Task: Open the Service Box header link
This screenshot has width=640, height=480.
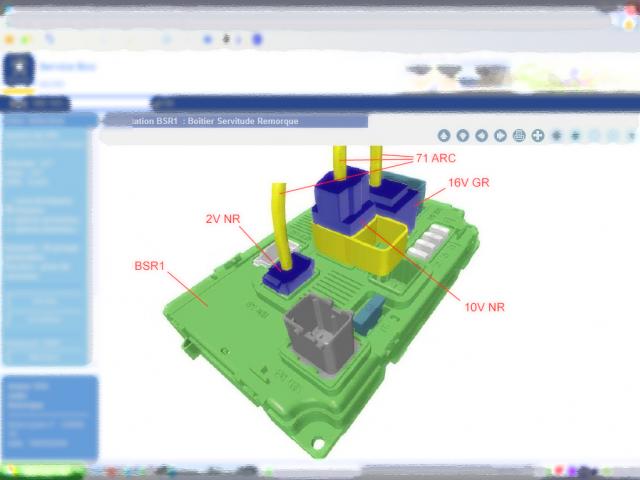Action: (x=68, y=67)
